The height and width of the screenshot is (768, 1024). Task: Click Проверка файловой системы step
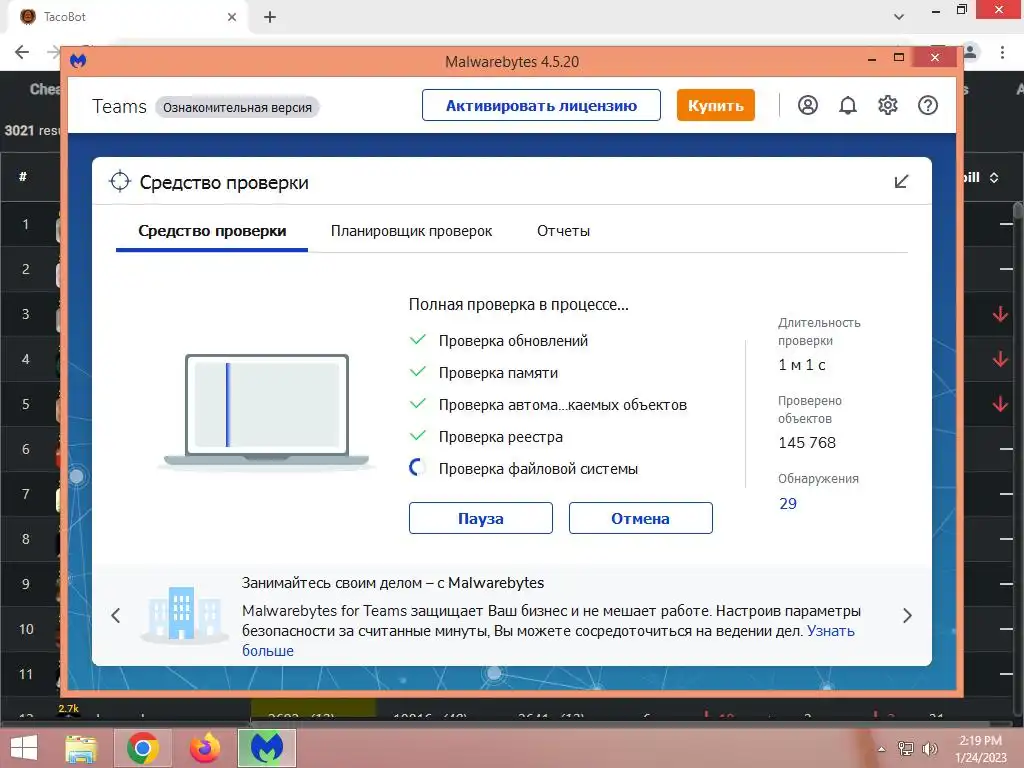click(x=538, y=469)
